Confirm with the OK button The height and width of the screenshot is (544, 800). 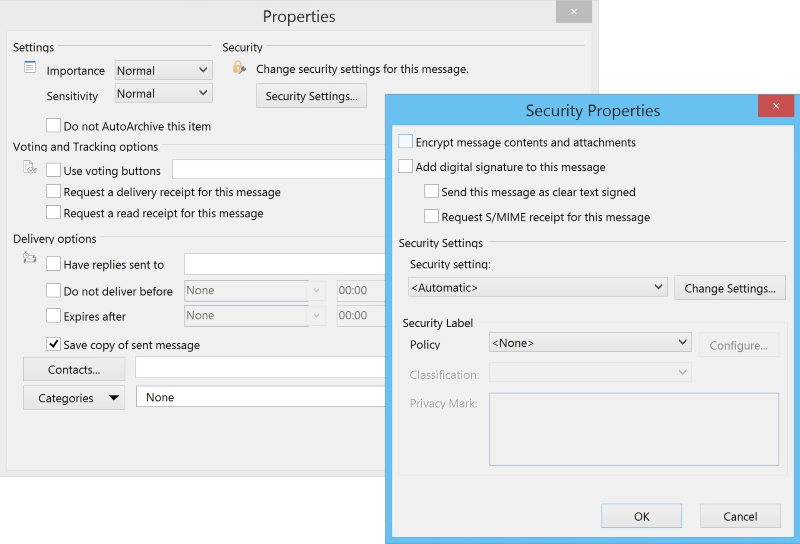(641, 516)
